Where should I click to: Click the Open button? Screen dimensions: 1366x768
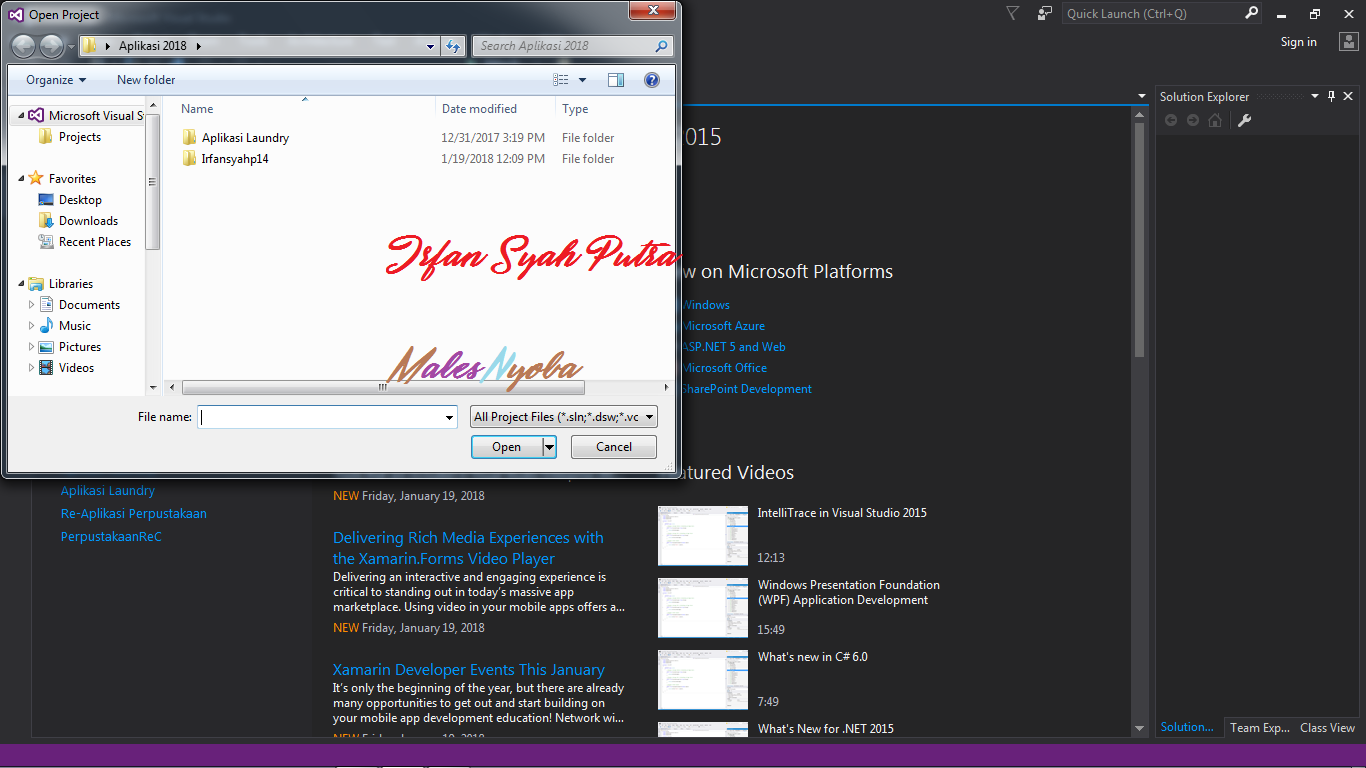[507, 447]
